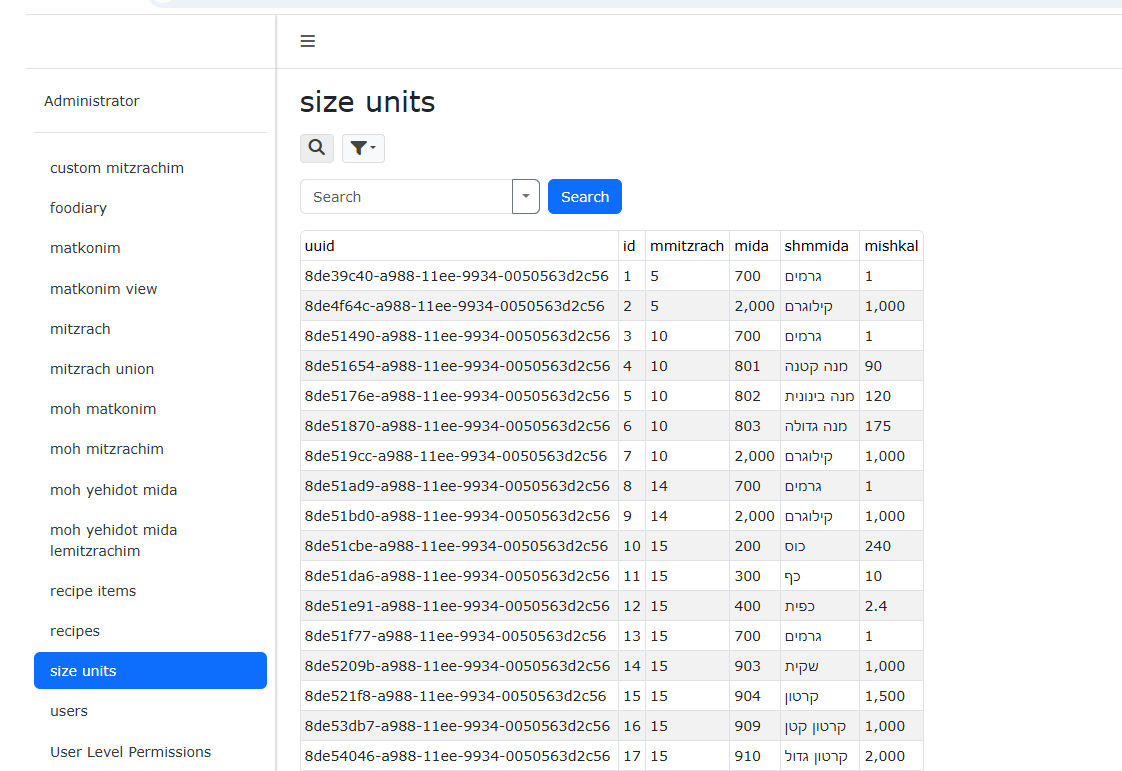Screen dimensions: 1122x771
Task: Sort table by uuid column header
Action: pyautogui.click(x=320, y=246)
